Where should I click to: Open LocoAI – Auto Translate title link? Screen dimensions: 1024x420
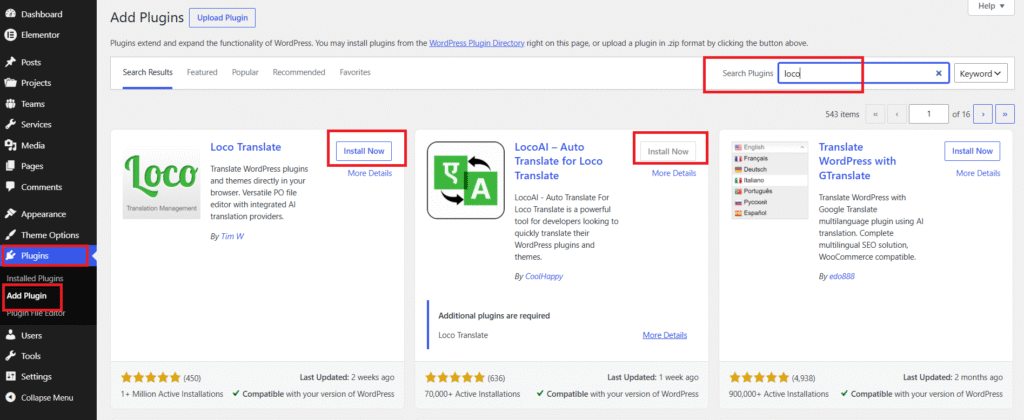point(559,161)
